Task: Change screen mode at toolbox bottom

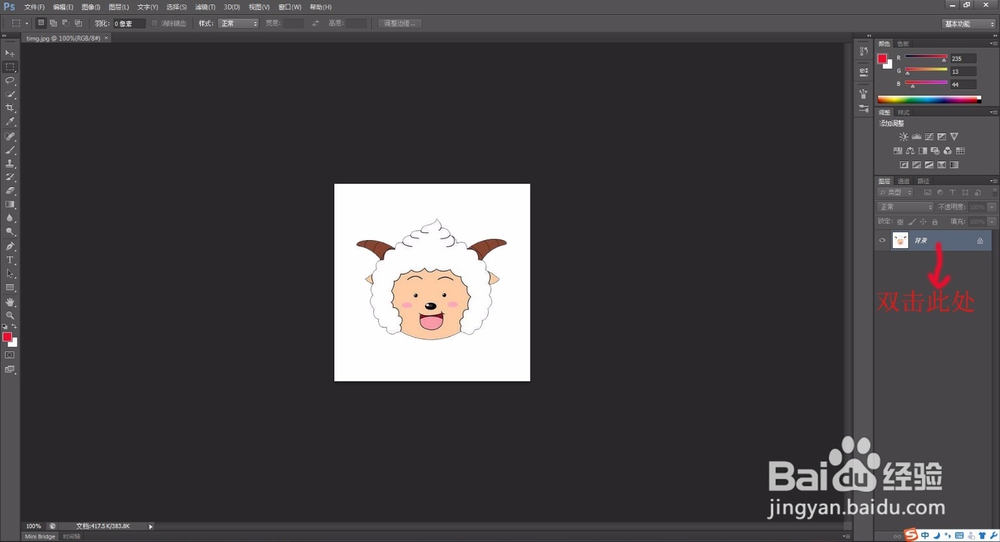Action: click(10, 369)
